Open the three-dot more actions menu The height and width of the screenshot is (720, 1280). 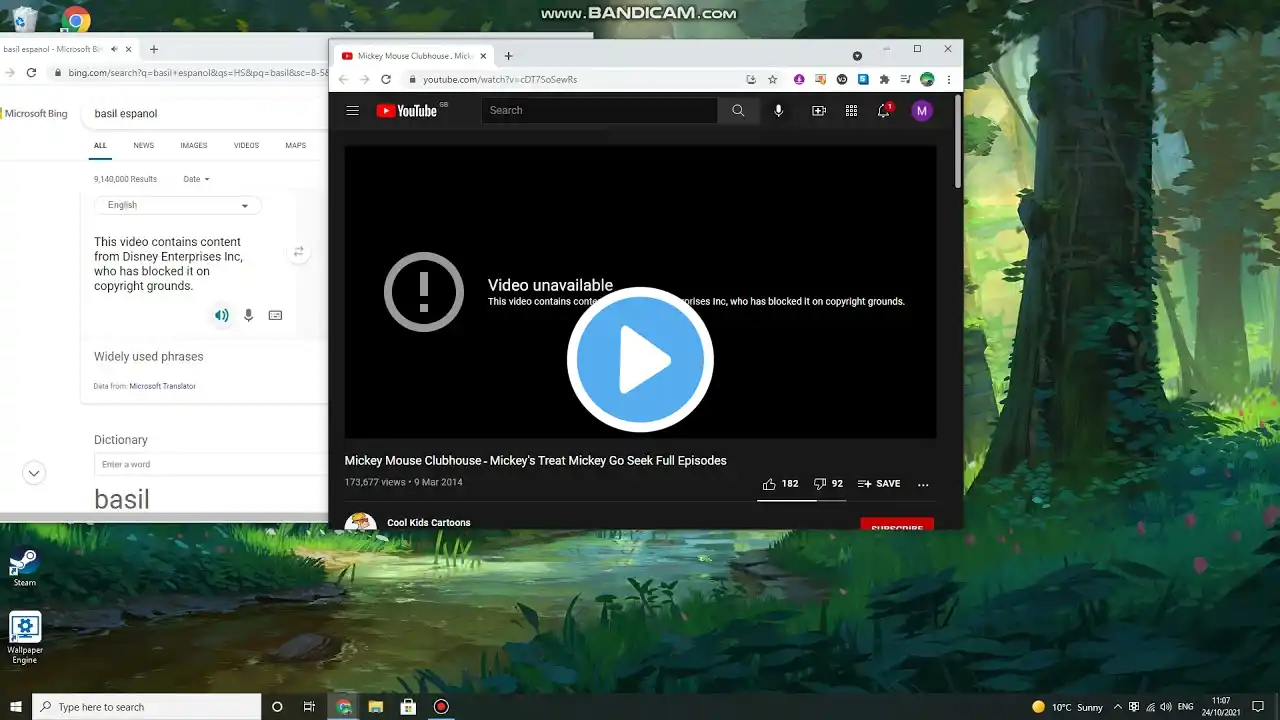pyautogui.click(x=923, y=484)
